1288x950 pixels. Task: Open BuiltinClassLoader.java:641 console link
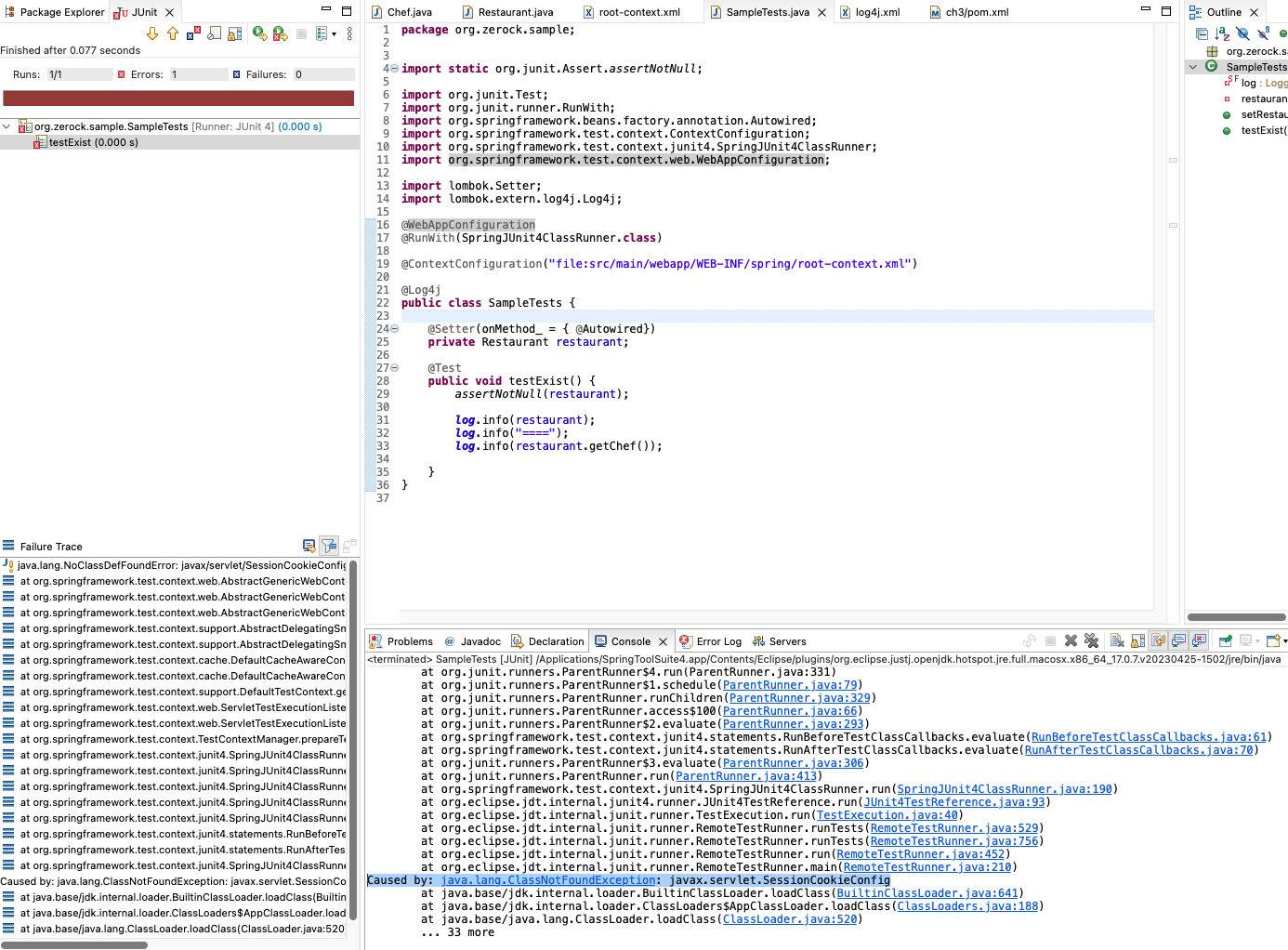[x=927, y=893]
